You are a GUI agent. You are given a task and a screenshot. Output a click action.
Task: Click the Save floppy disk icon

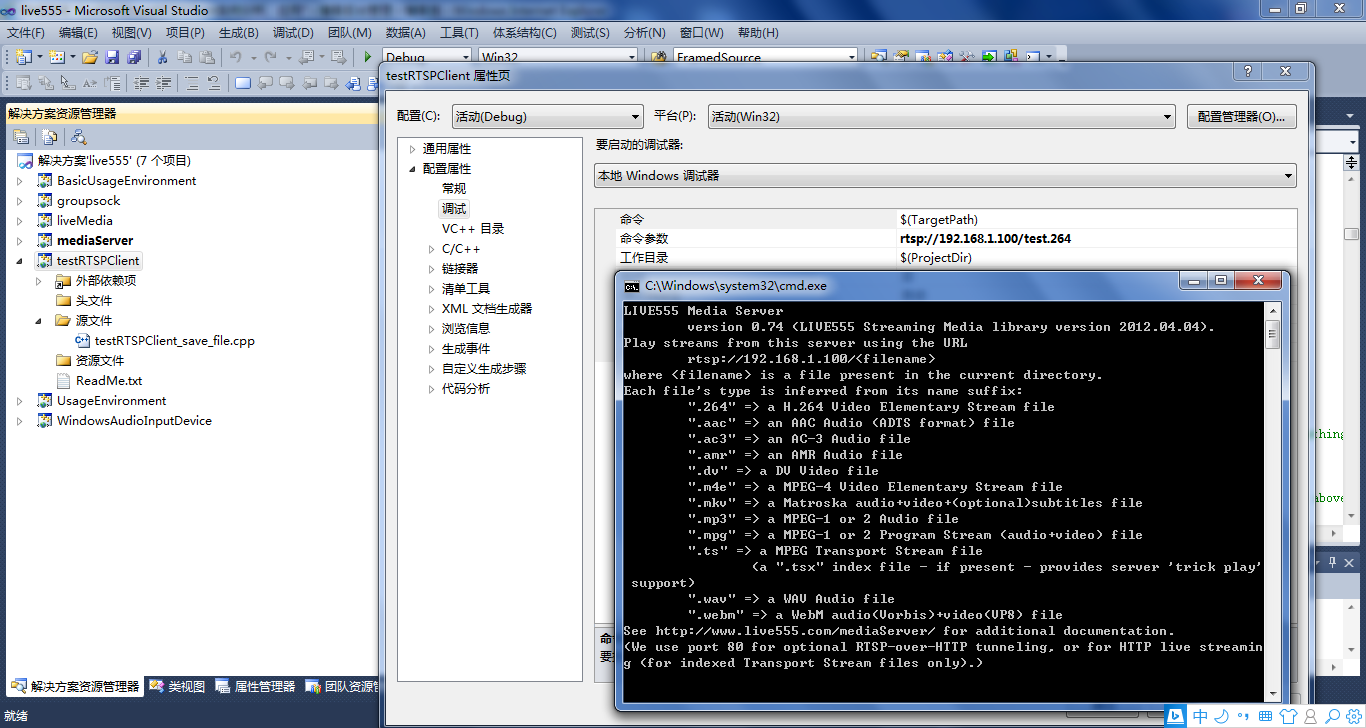[x=112, y=57]
